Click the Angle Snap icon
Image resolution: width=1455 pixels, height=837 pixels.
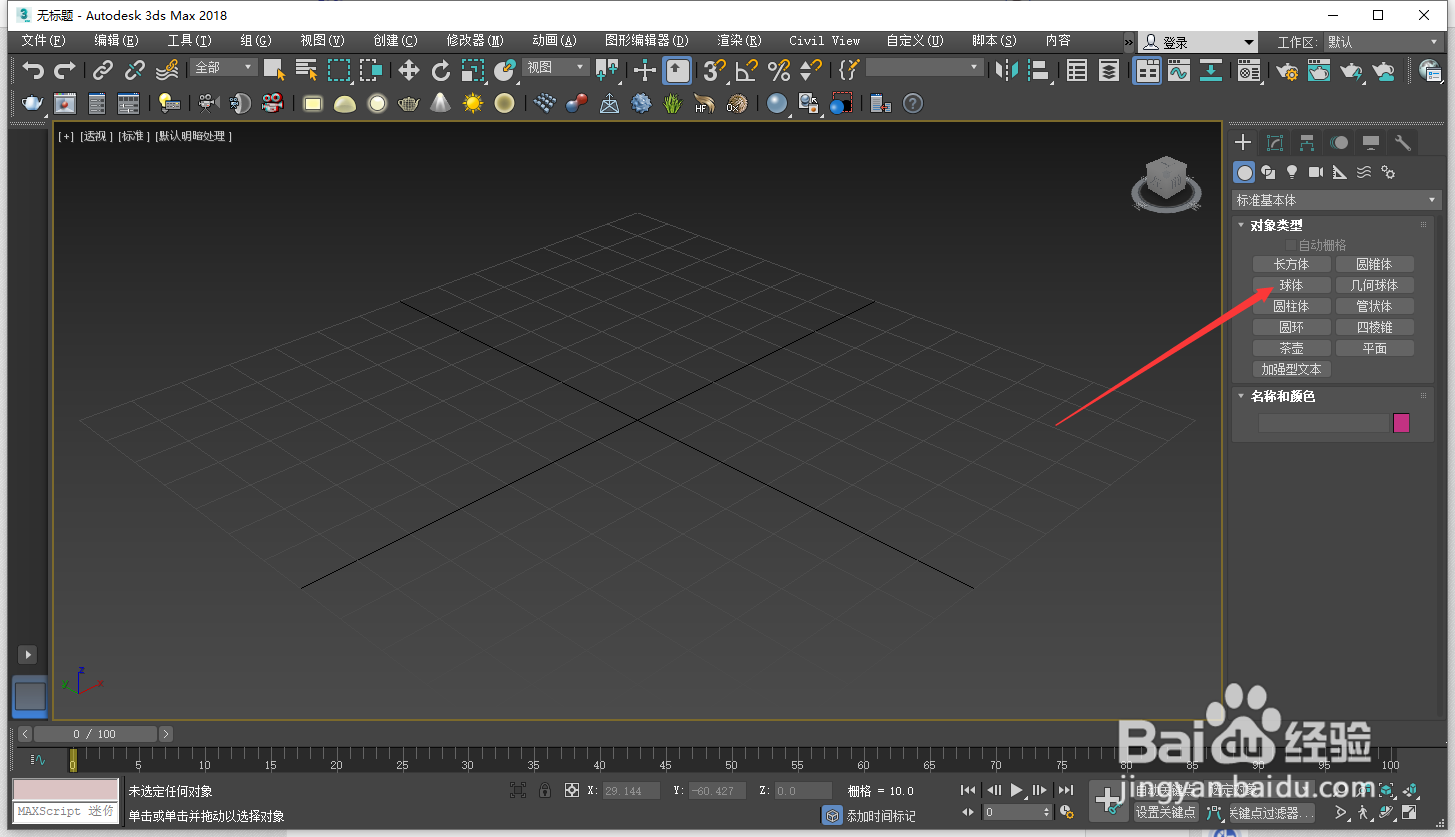tap(746, 70)
